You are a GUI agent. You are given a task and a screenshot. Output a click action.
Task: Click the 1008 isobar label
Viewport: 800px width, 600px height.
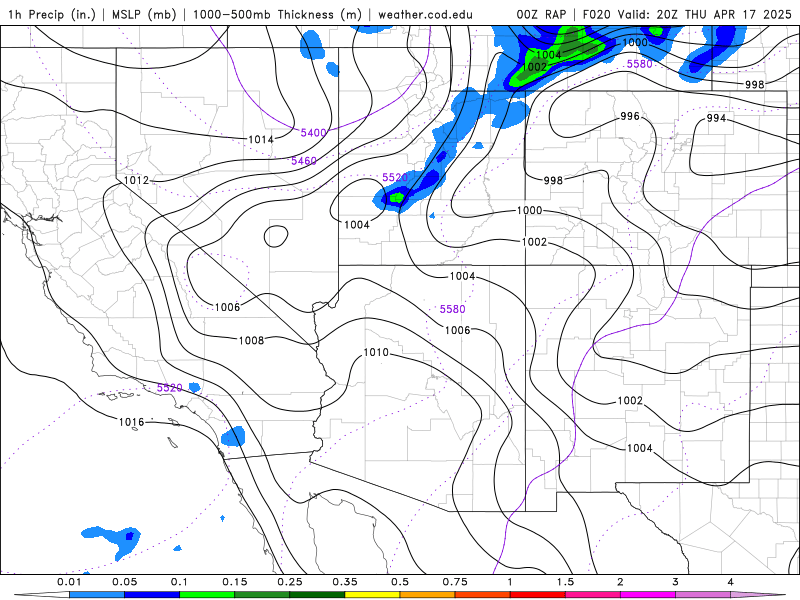point(251,340)
